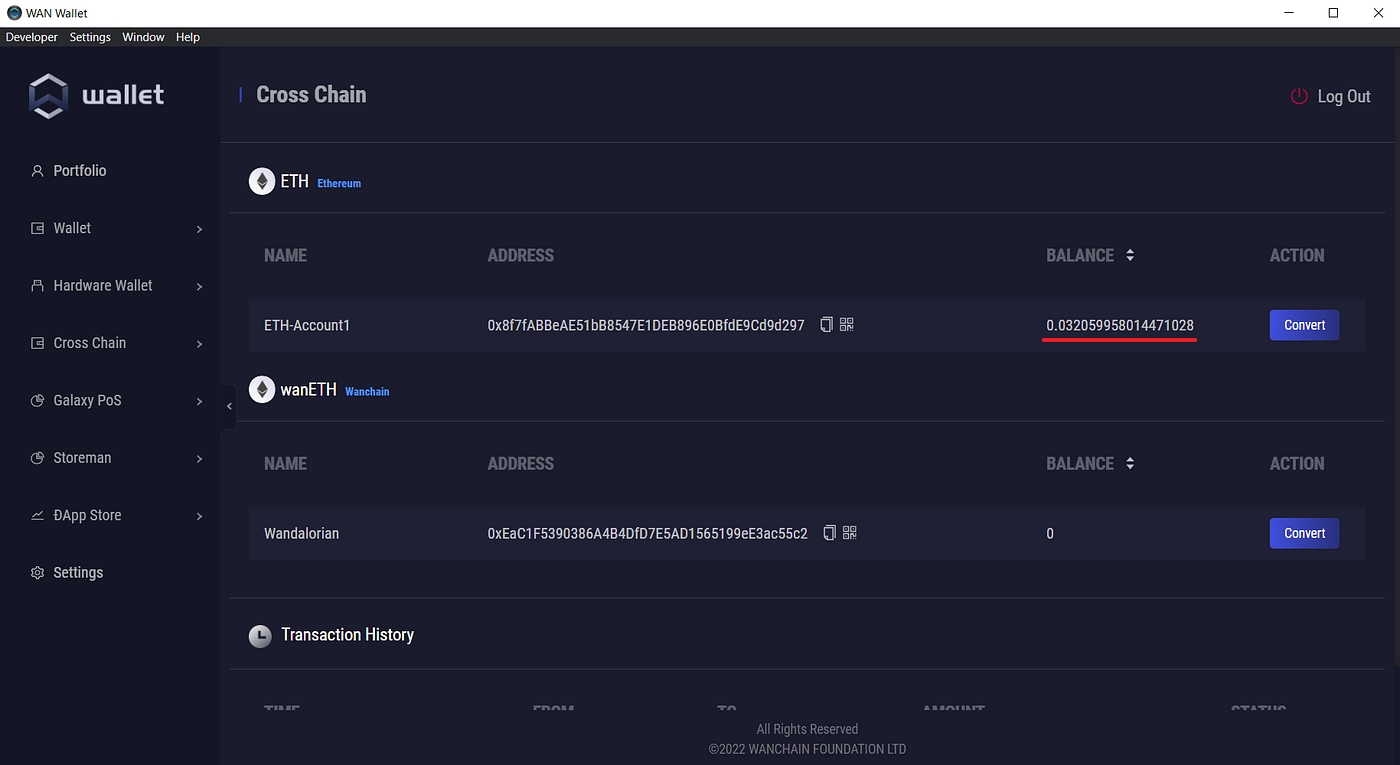Viewport: 1400px width, 765px height.
Task: Collapse the left sidebar panel
Action: [x=229, y=406]
